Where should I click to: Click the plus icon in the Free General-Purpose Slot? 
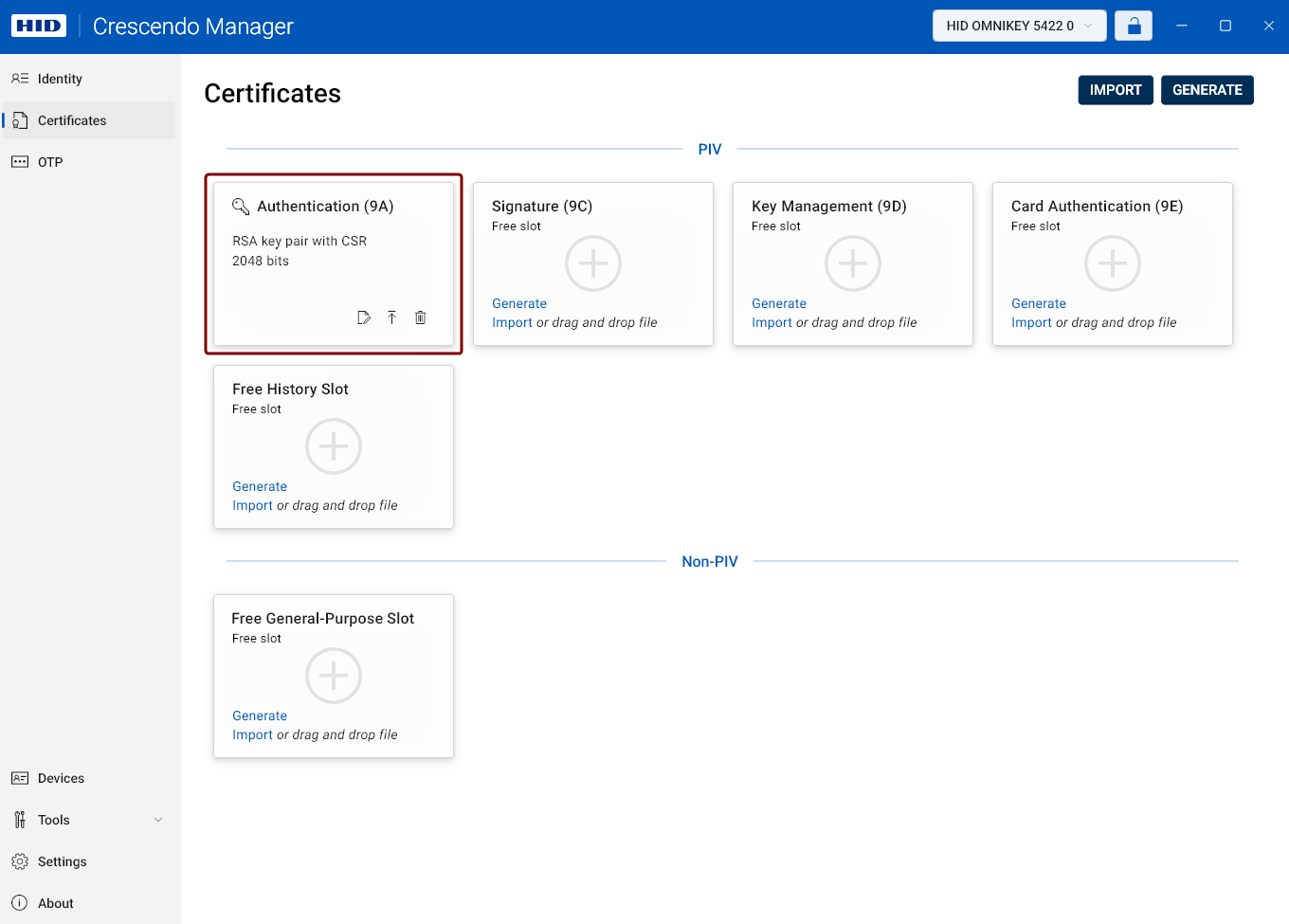click(x=334, y=676)
